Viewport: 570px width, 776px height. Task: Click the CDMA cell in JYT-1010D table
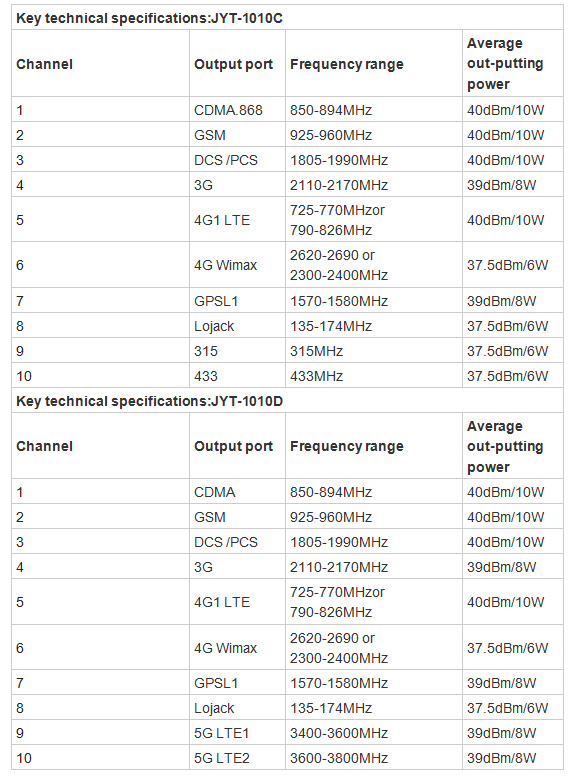238,491
